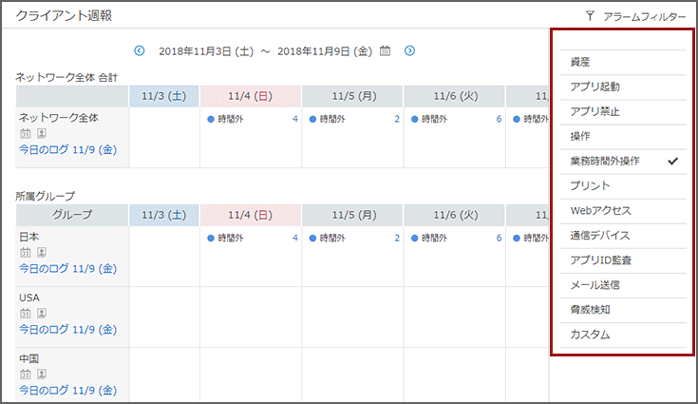Open the アラームフィルター funnel icon
Screen dimensions: 698x404
click(x=590, y=16)
